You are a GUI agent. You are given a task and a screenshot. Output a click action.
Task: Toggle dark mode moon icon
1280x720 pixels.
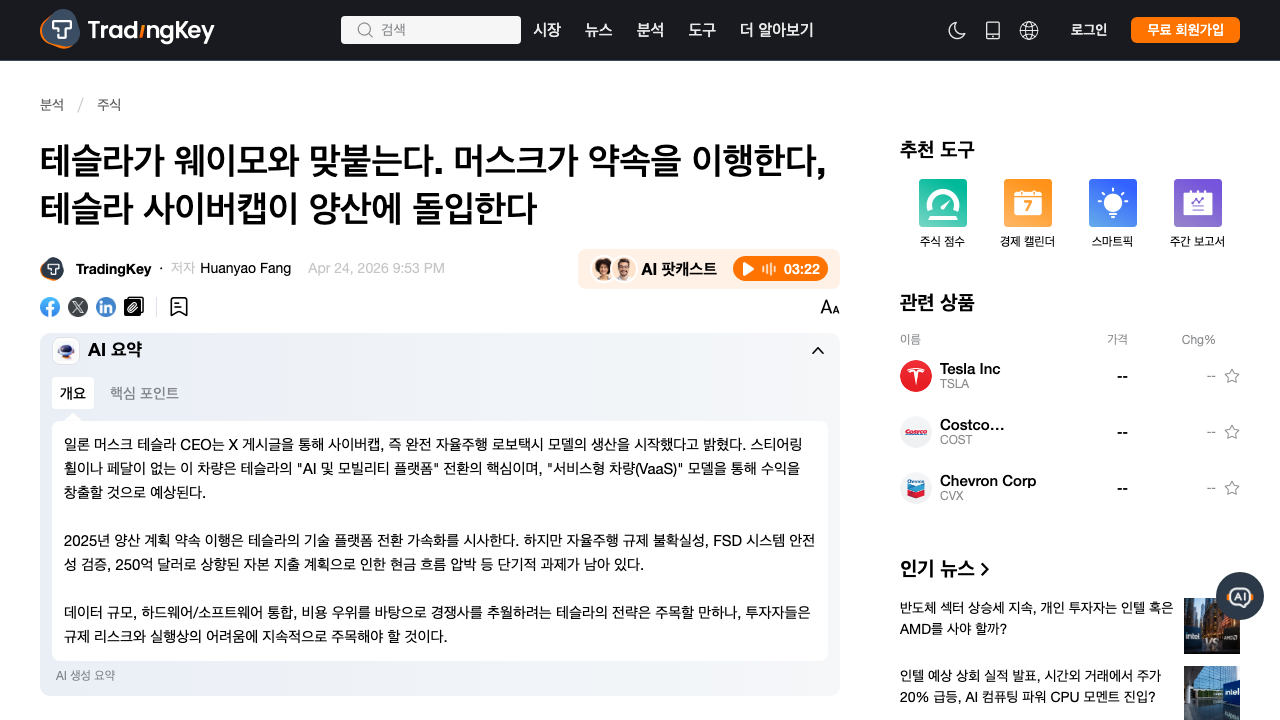click(957, 30)
